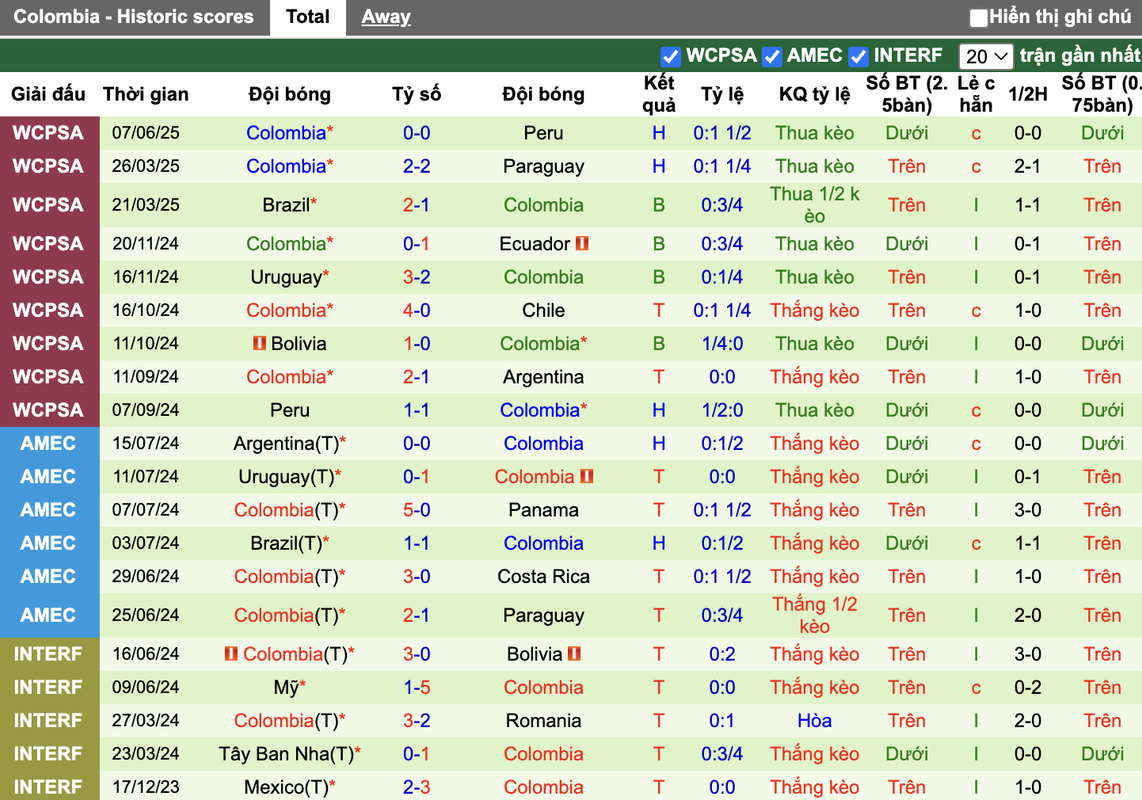Screen dimensions: 1142x800
Task: Open the 20 recent matches dropdown
Action: 985,56
